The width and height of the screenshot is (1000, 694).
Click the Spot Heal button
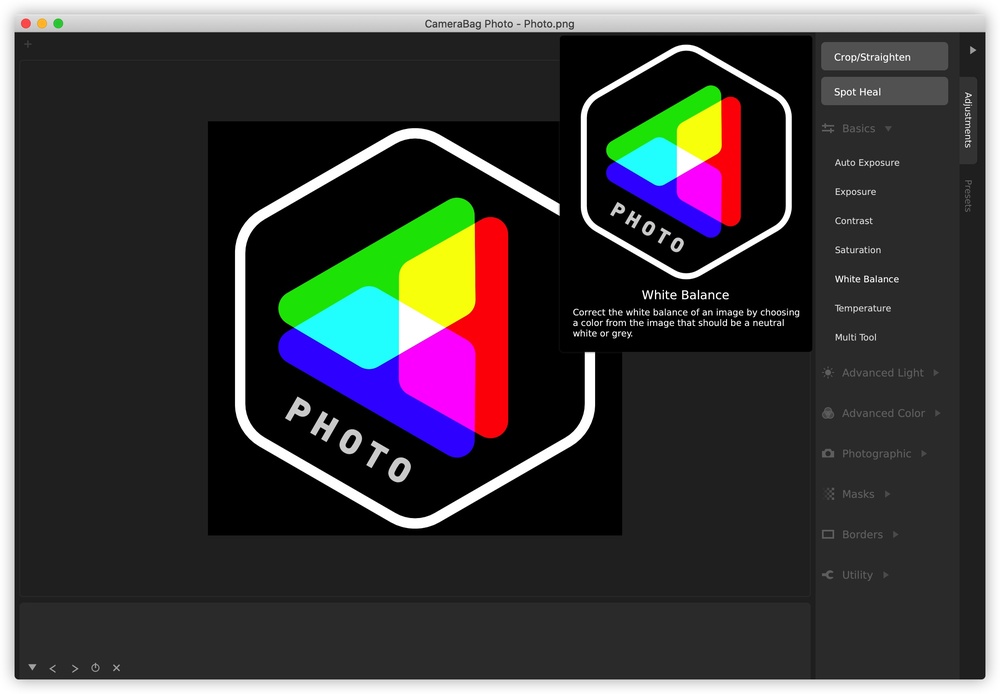point(884,91)
